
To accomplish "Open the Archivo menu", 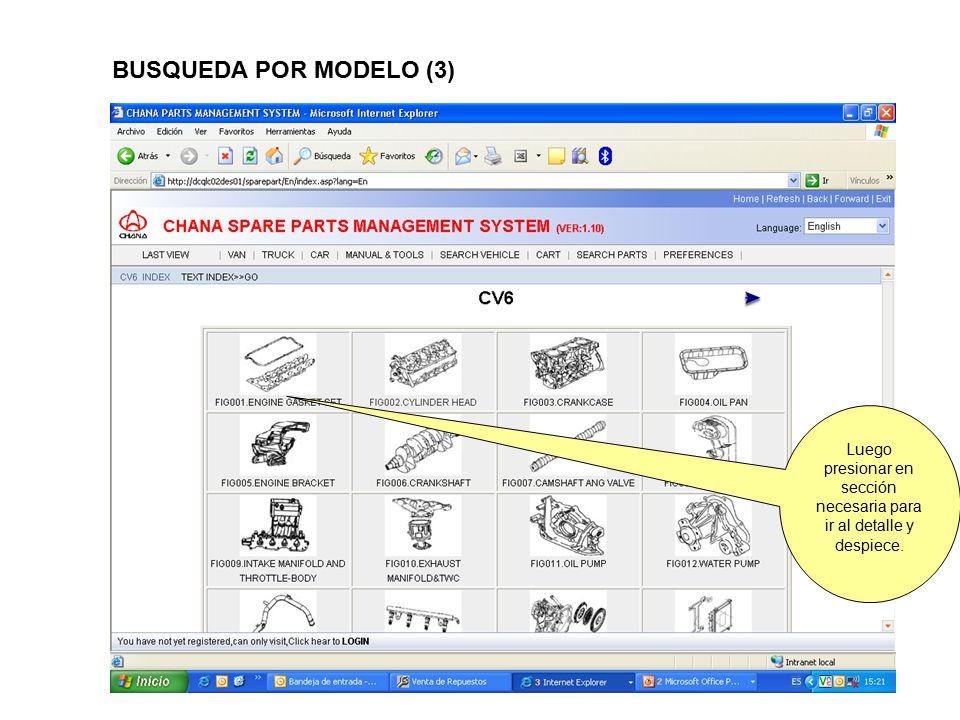I will [131, 132].
